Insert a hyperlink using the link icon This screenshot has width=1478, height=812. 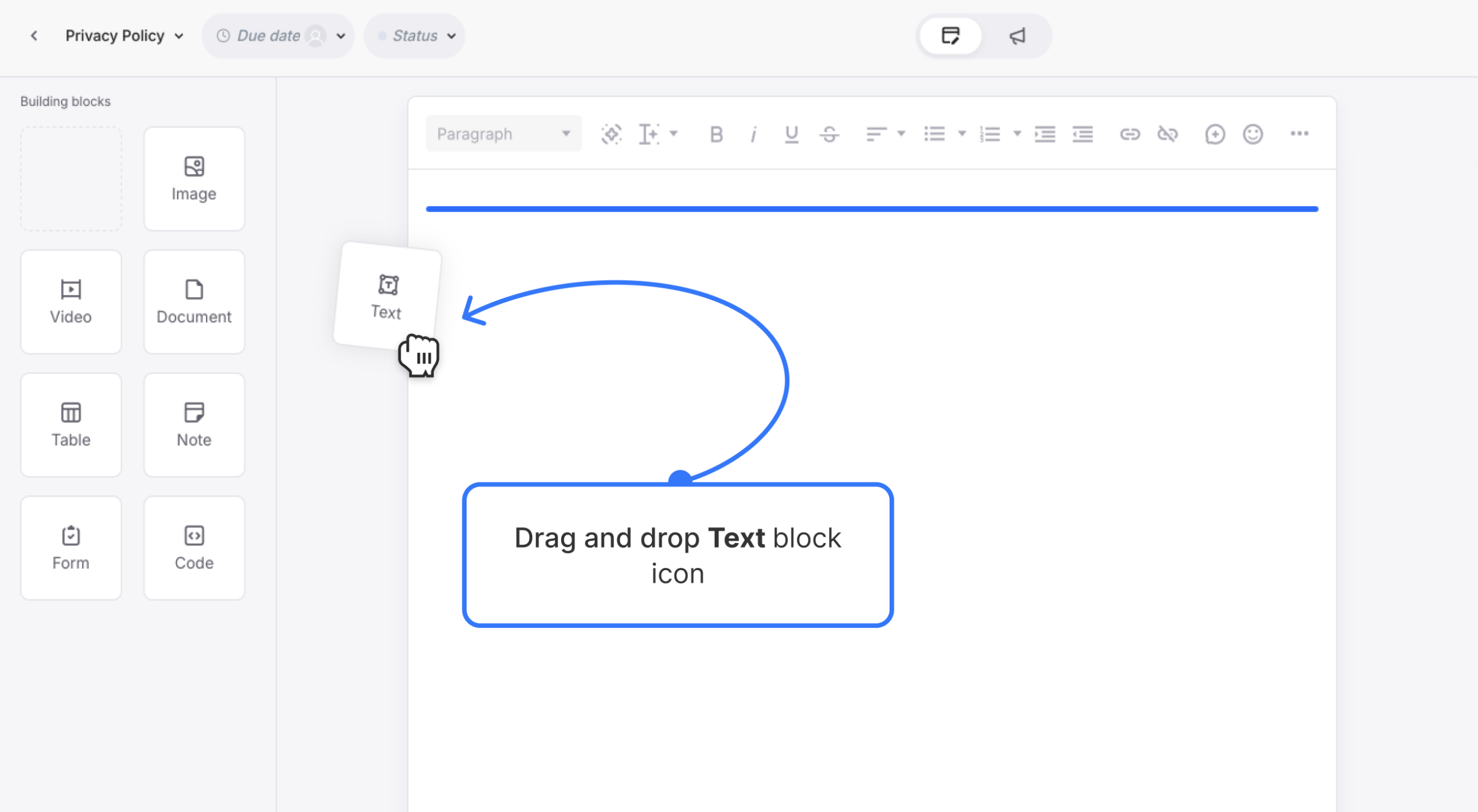pos(1130,134)
